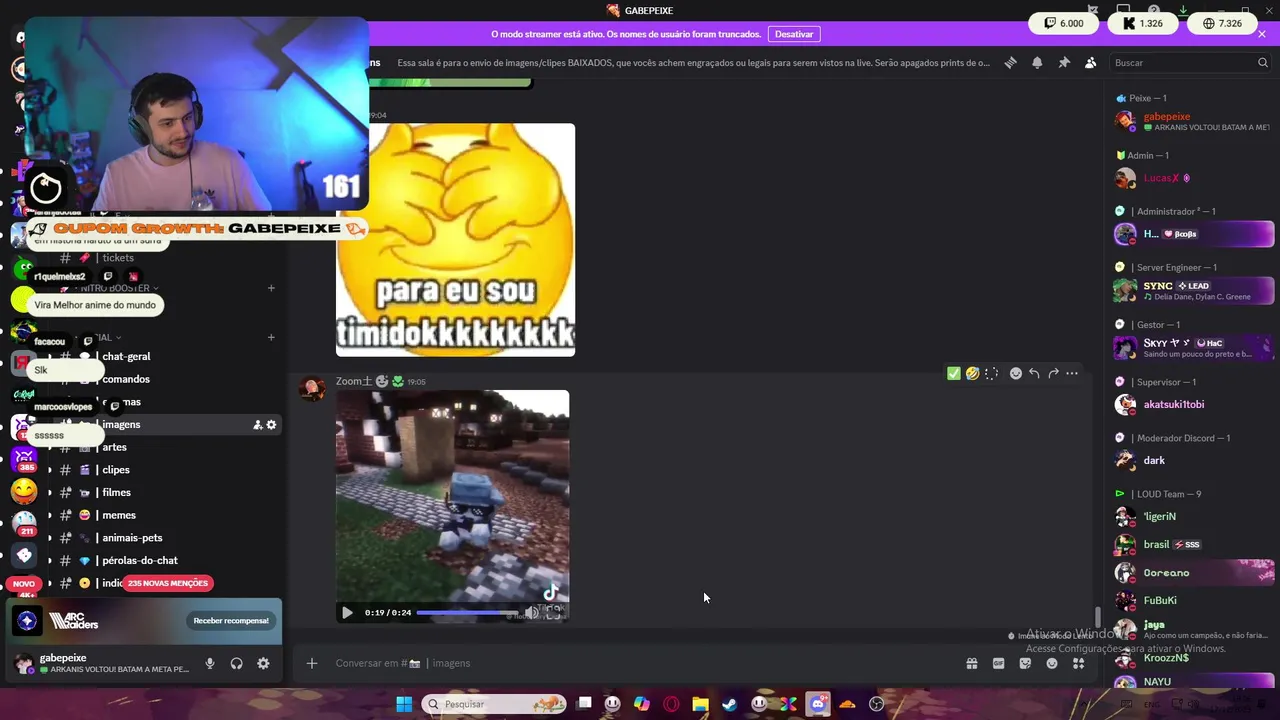The height and width of the screenshot is (720, 1280).
Task: Open the ARC Raiders quest banner
Action: (144, 621)
